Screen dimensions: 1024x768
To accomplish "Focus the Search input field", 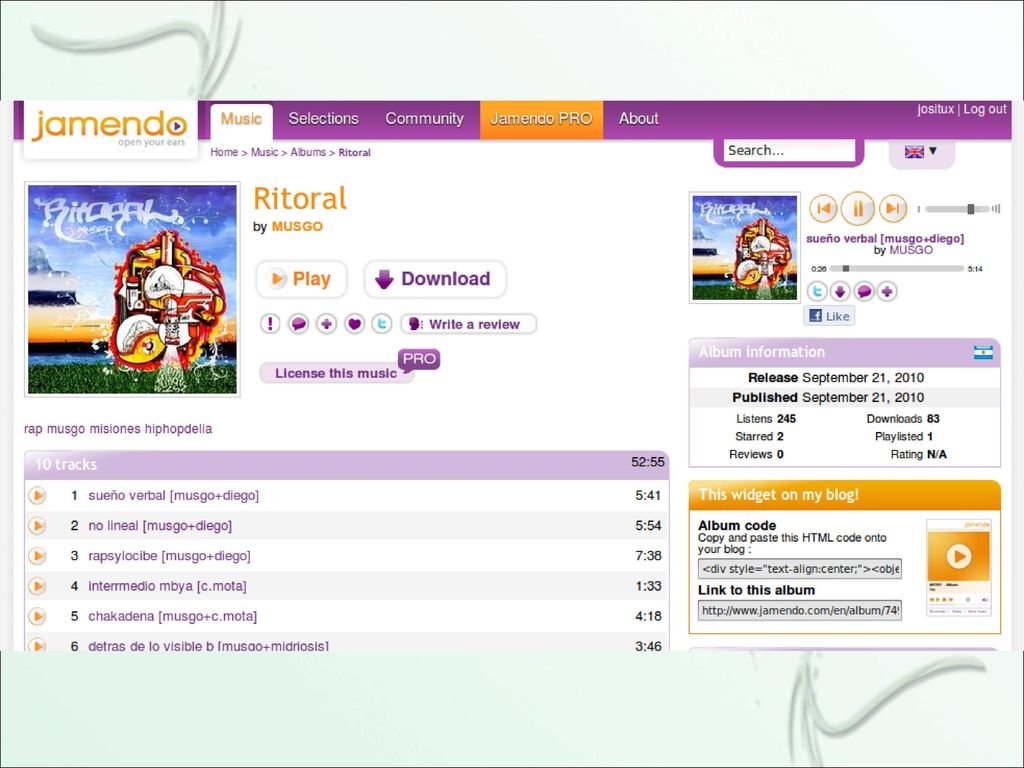I will [x=789, y=150].
